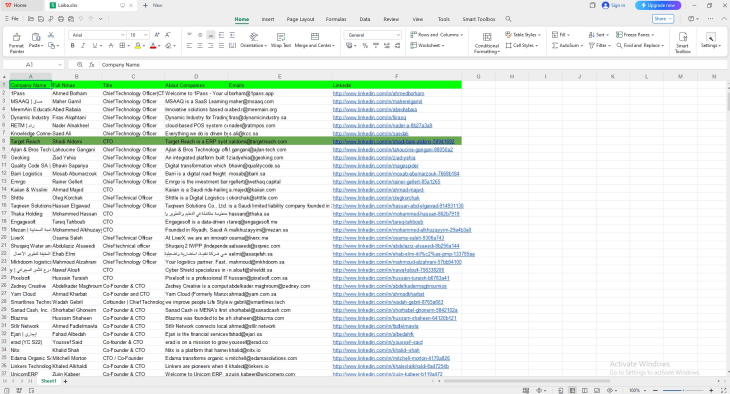The image size is (730, 394).
Task: Align cell text to the left
Action: tap(189, 46)
